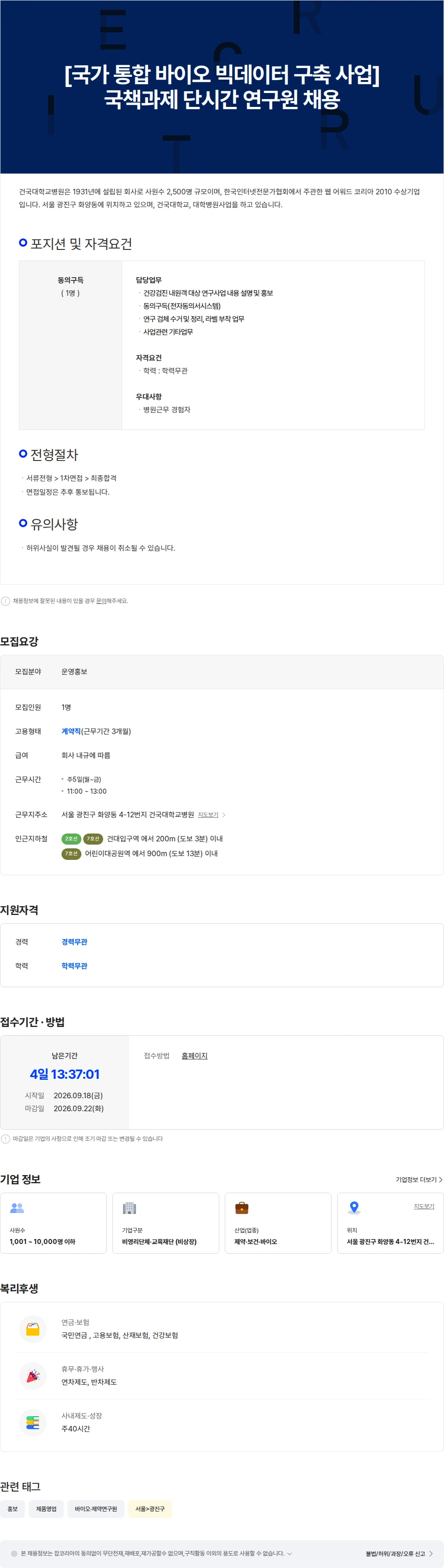Open 지도보기 link next to 근무지주소
This screenshot has height=1568, width=444.
tap(208, 815)
